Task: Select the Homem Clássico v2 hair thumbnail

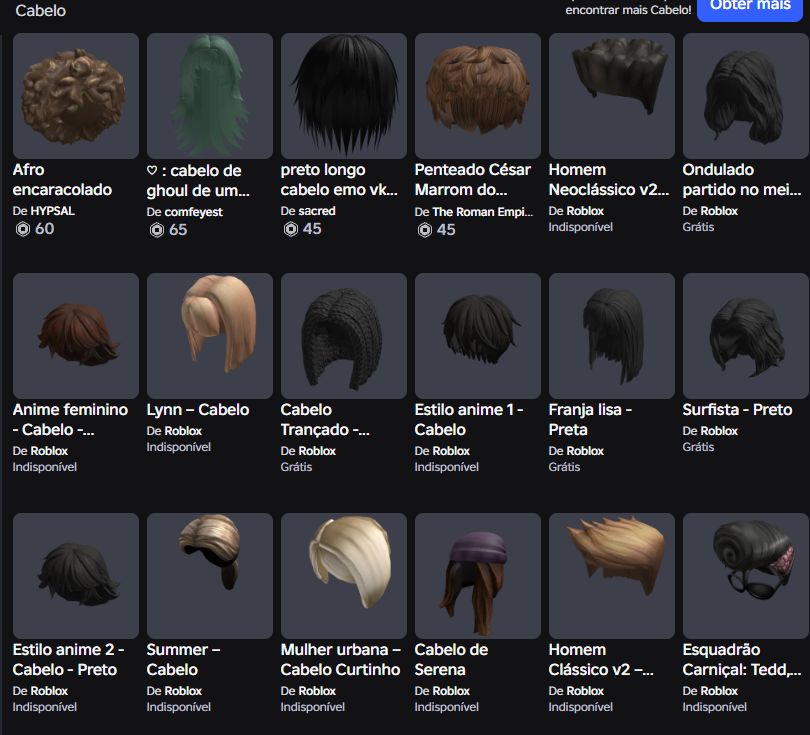Action: click(612, 576)
